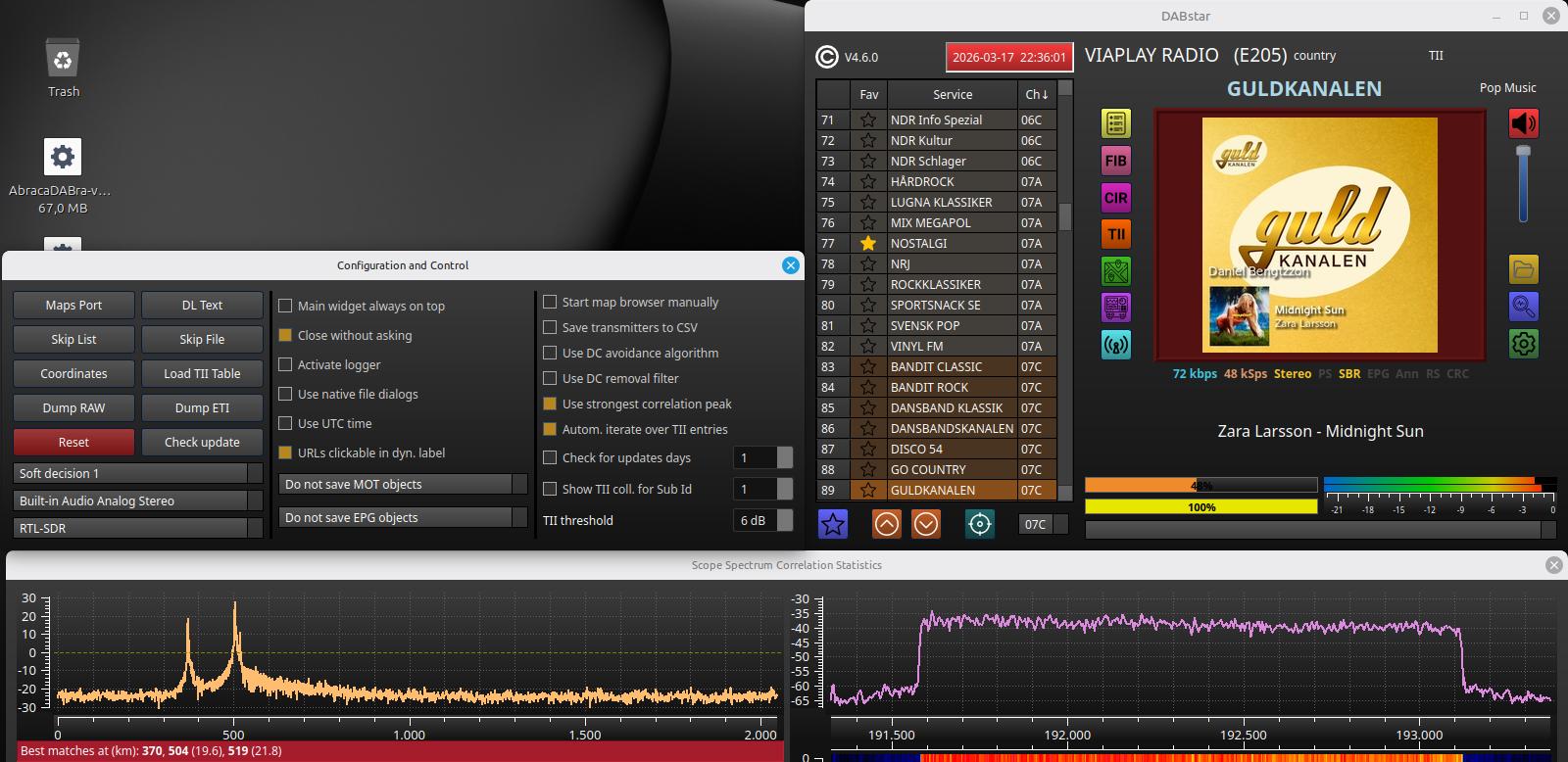This screenshot has width=1568, height=762.
Task: Open the orange TII list icon
Action: click(x=1115, y=234)
